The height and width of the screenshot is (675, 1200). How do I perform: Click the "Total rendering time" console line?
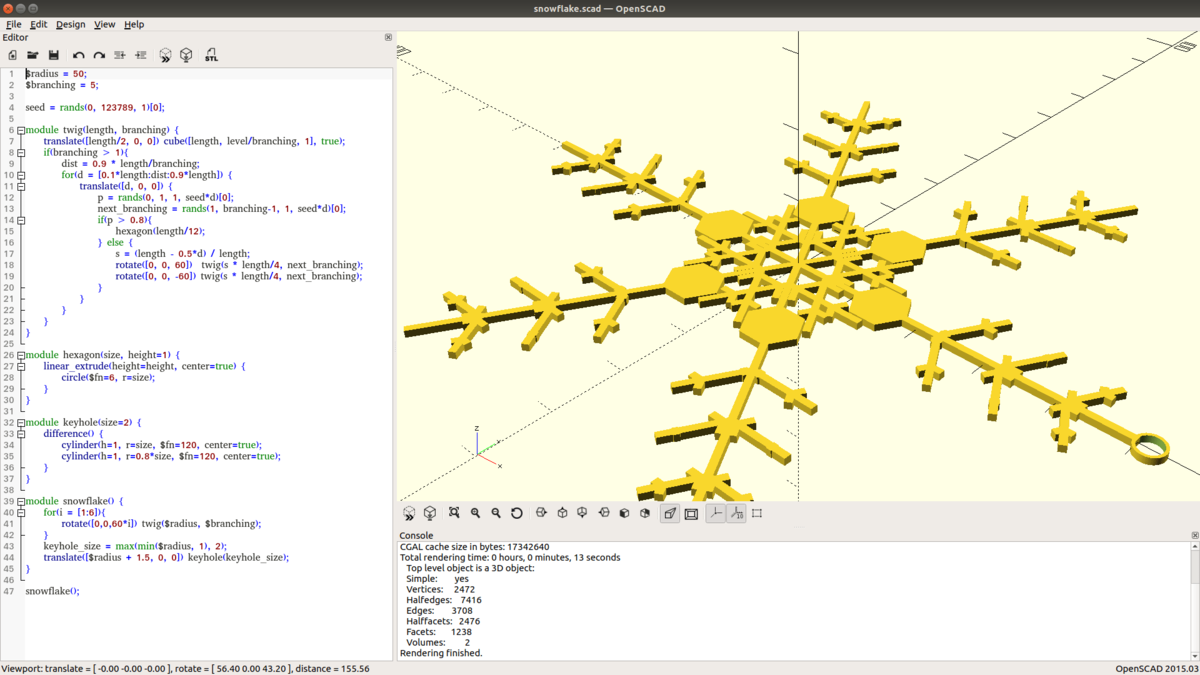point(510,558)
